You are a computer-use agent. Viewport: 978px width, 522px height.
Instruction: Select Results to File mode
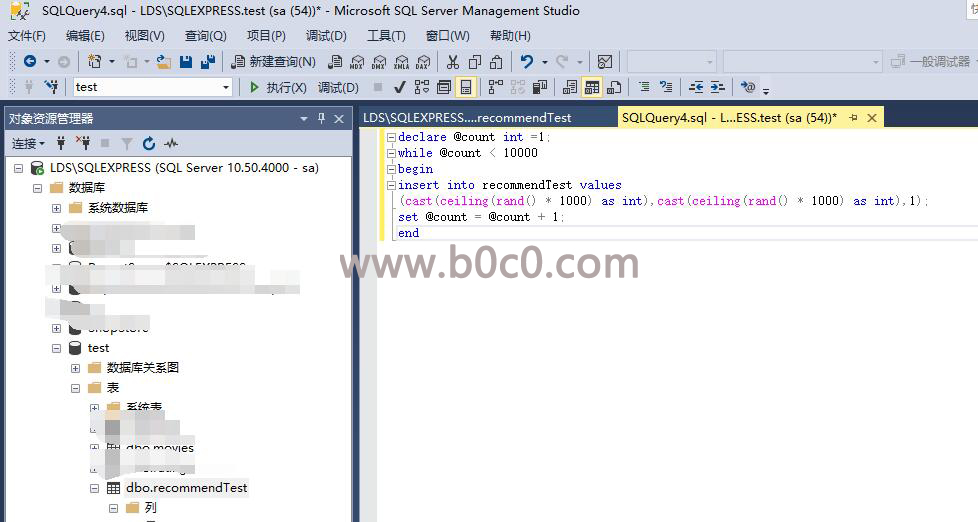pyautogui.click(x=614, y=87)
